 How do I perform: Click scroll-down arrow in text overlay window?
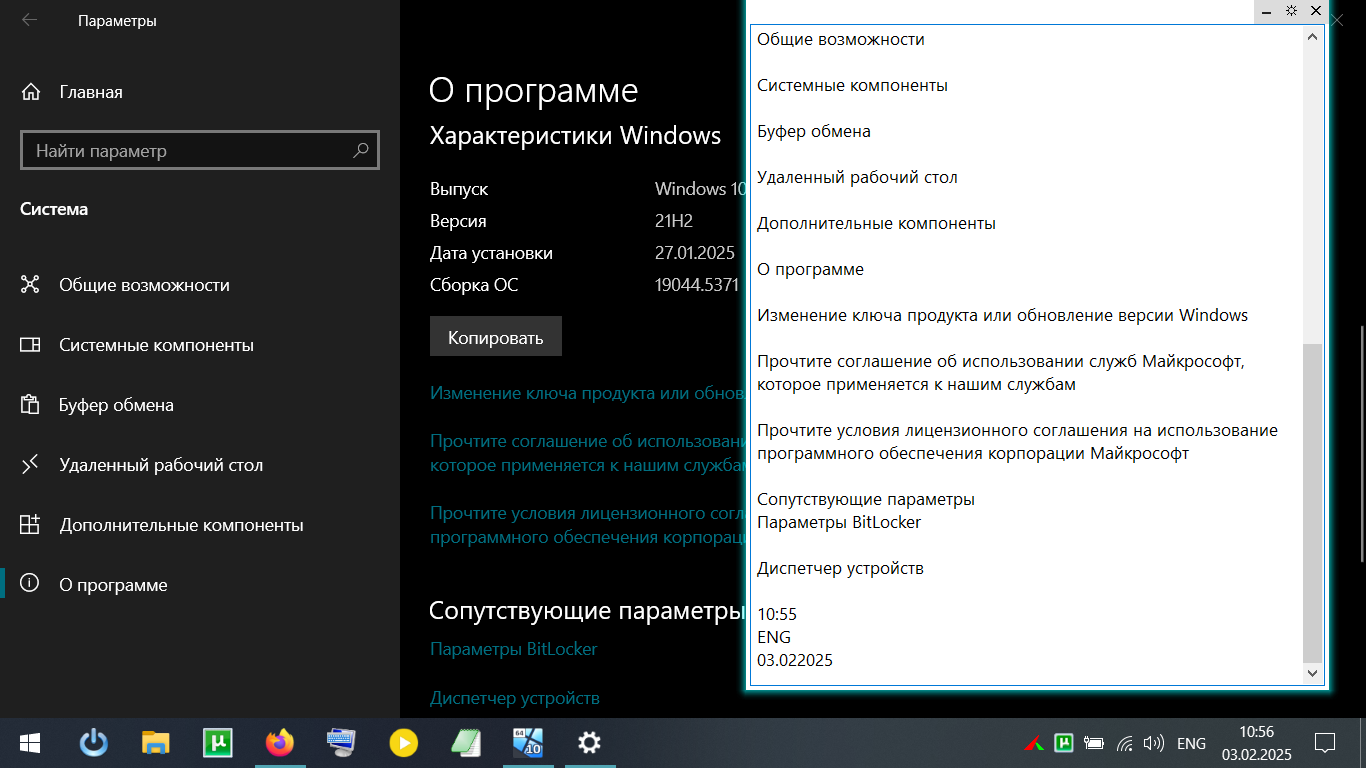pos(1313,675)
